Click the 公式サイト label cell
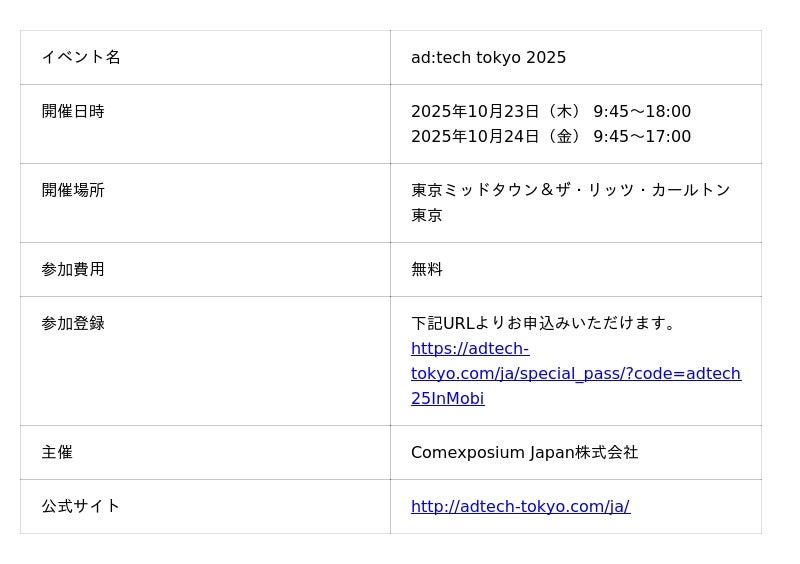Viewport: 800px width, 564px height. tap(81, 507)
